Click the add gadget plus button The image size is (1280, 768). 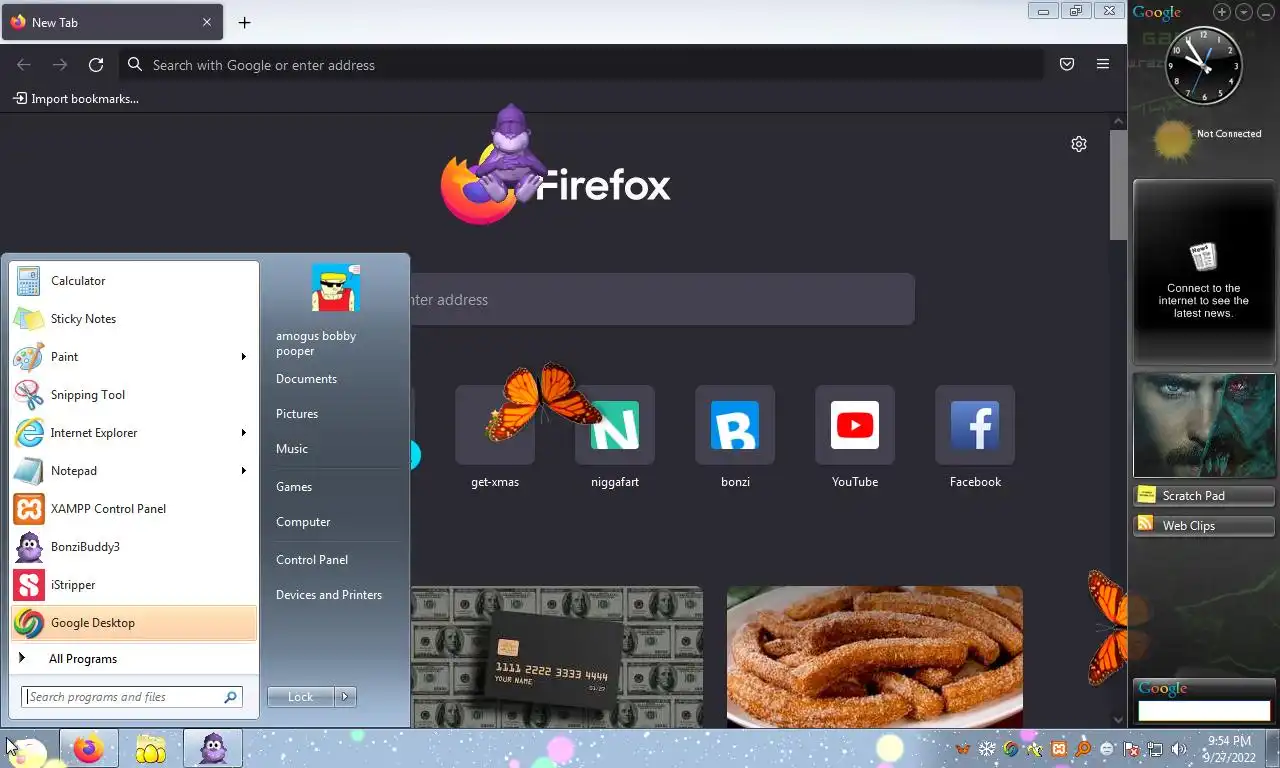click(1222, 12)
